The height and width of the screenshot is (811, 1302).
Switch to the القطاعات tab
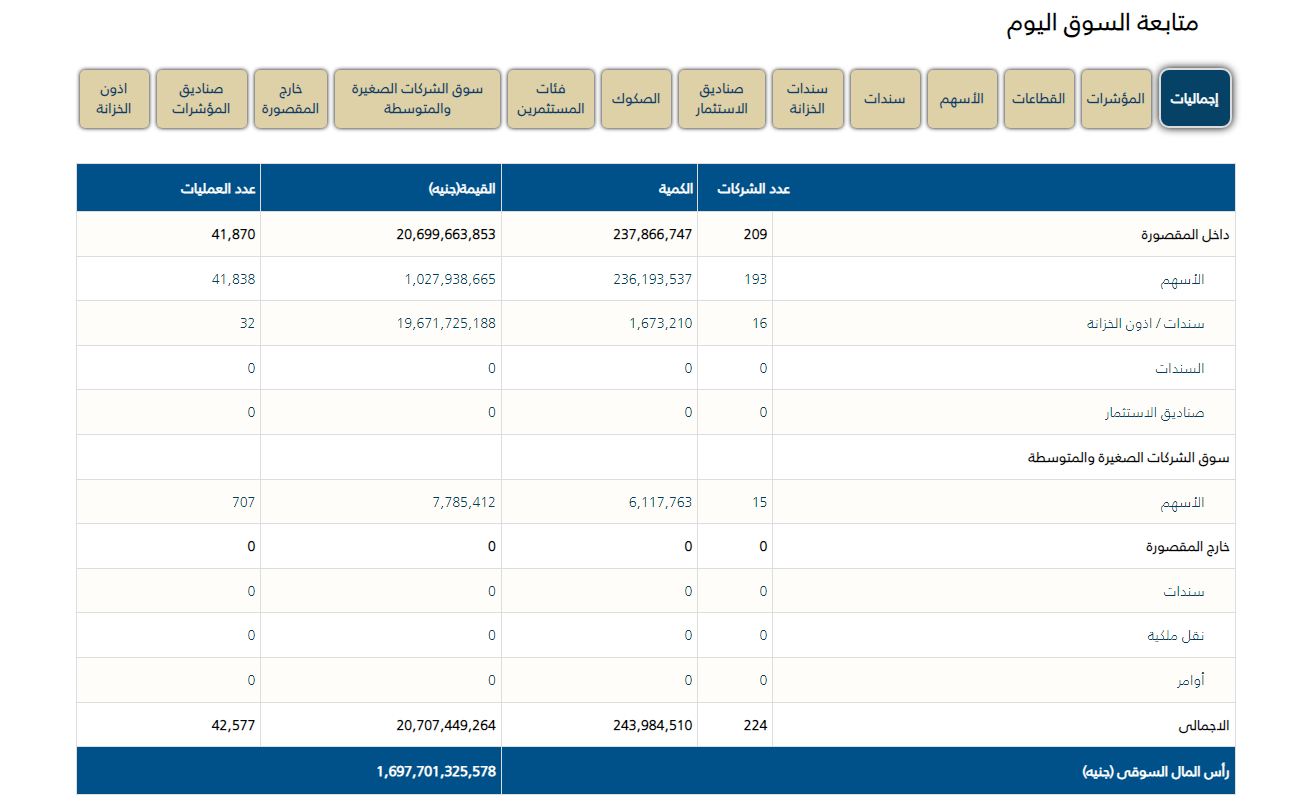tap(1038, 99)
